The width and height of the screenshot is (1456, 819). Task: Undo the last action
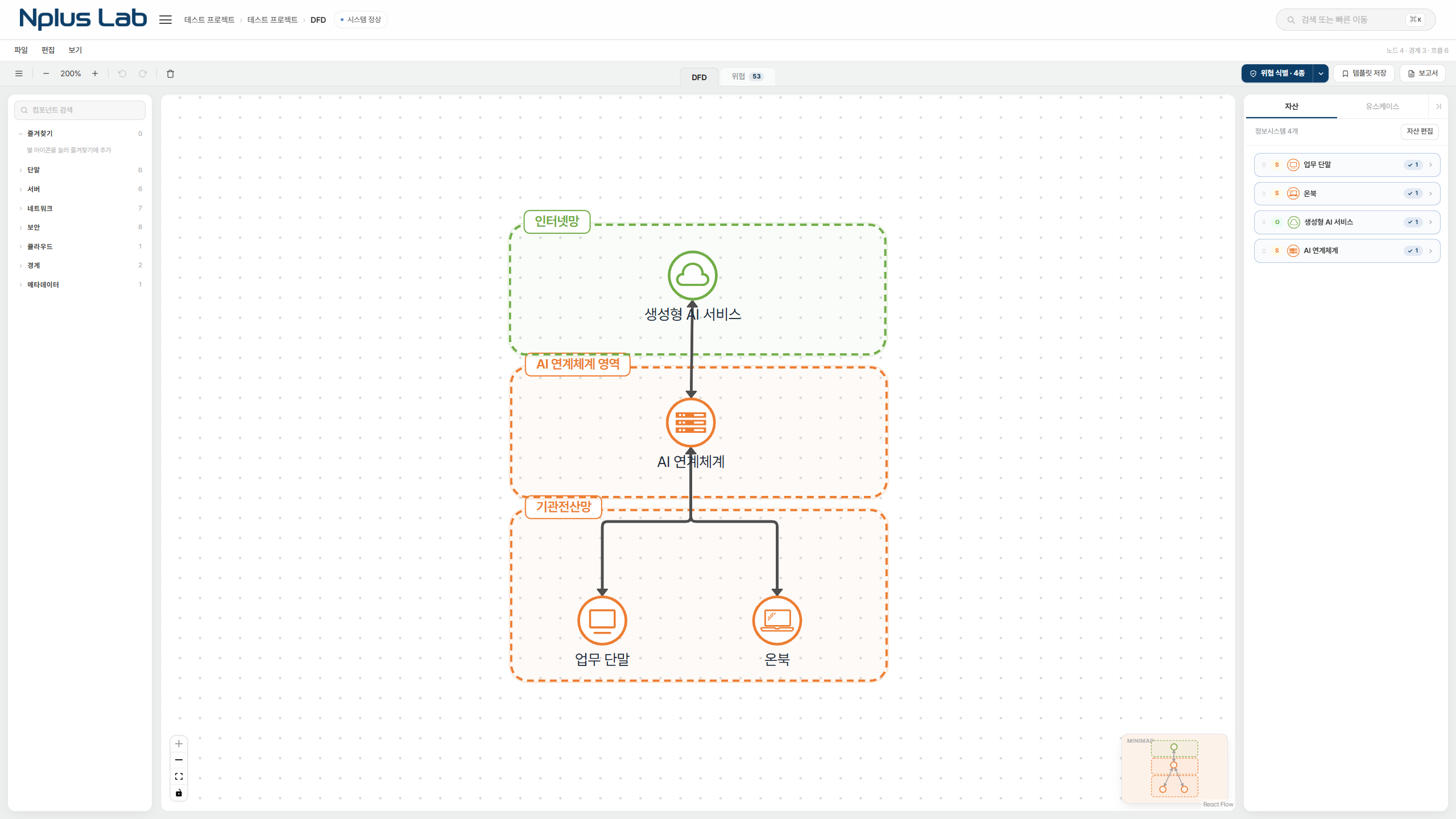[122, 73]
